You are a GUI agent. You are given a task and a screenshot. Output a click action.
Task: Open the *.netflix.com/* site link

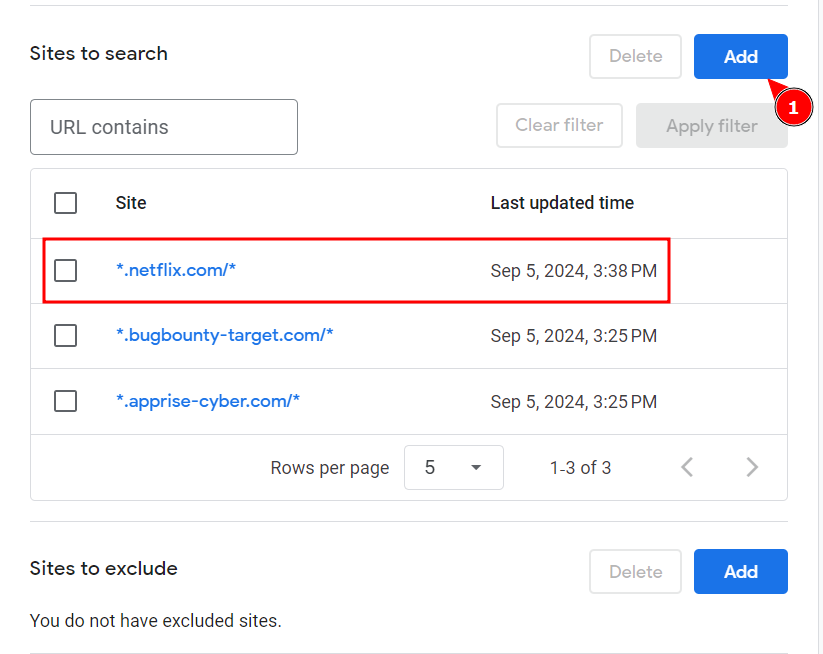point(176,270)
